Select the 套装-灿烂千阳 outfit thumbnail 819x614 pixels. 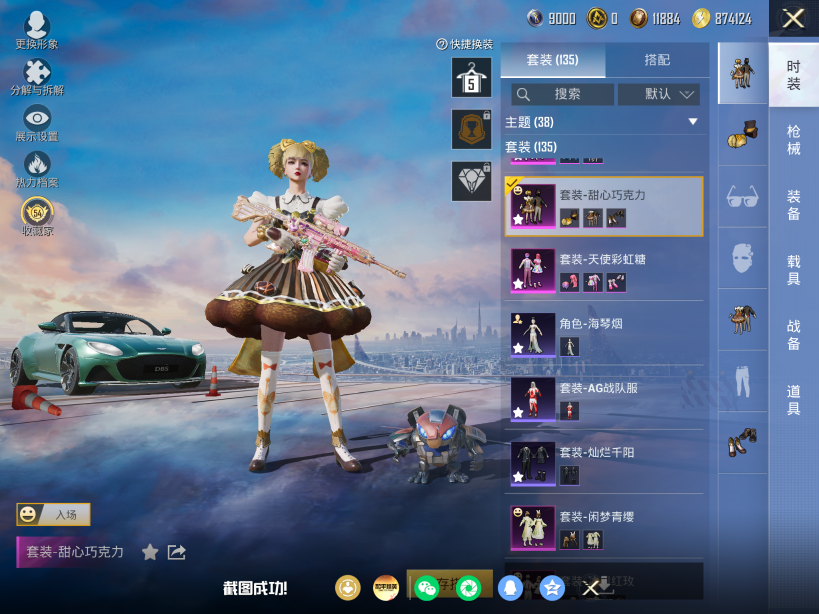533,464
